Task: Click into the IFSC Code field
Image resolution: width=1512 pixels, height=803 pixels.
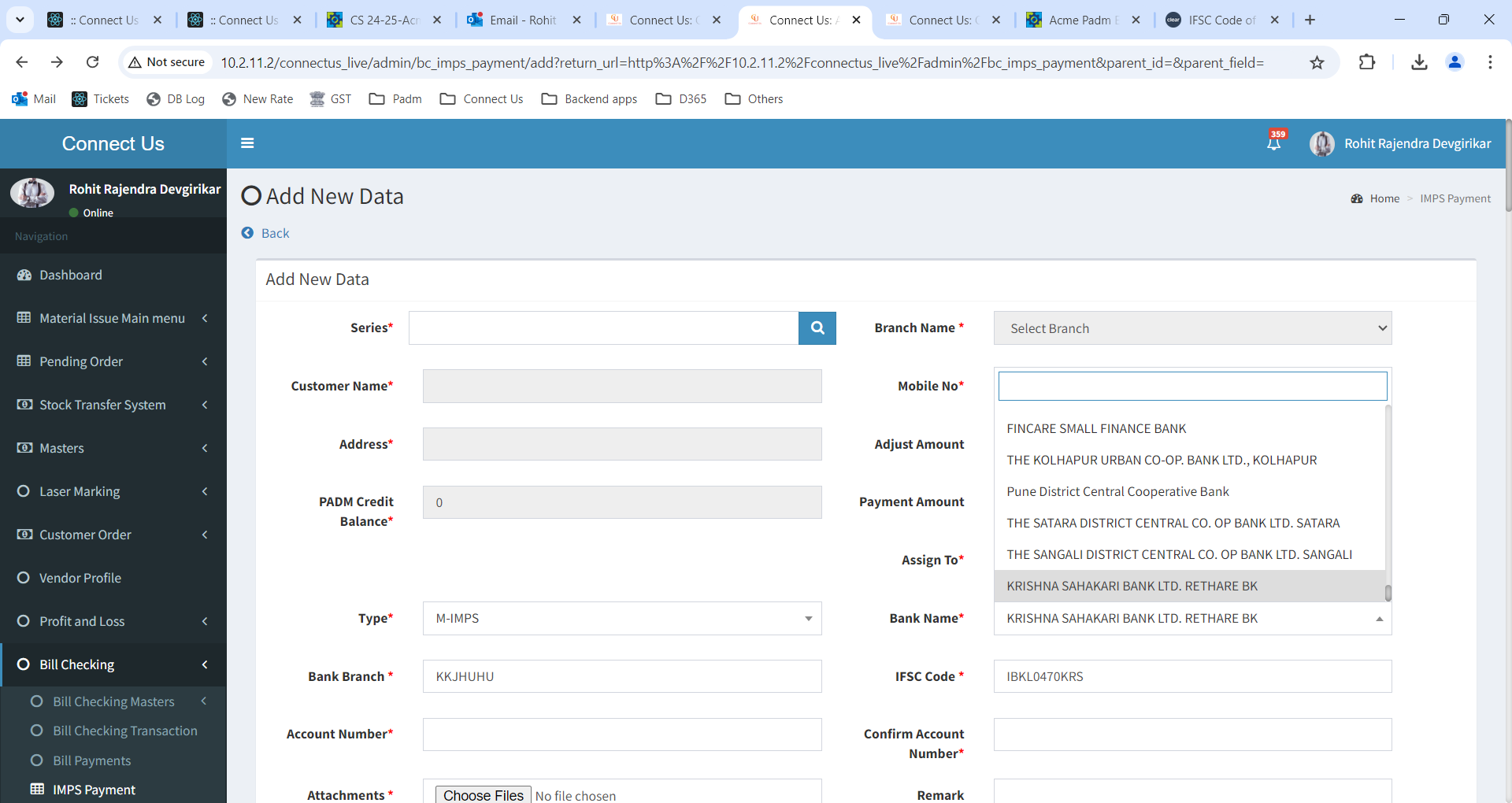Action: [x=1192, y=676]
